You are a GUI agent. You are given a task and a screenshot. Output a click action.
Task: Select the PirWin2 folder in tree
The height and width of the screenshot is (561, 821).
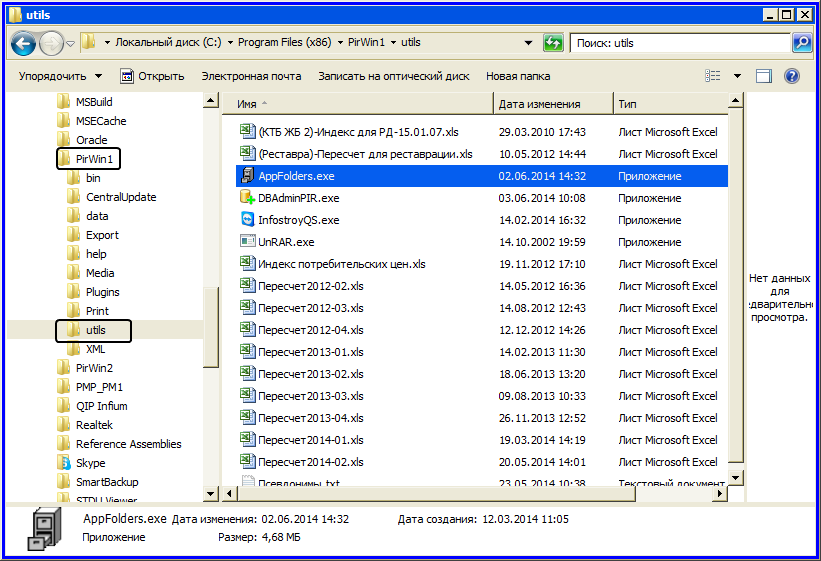tap(94, 368)
